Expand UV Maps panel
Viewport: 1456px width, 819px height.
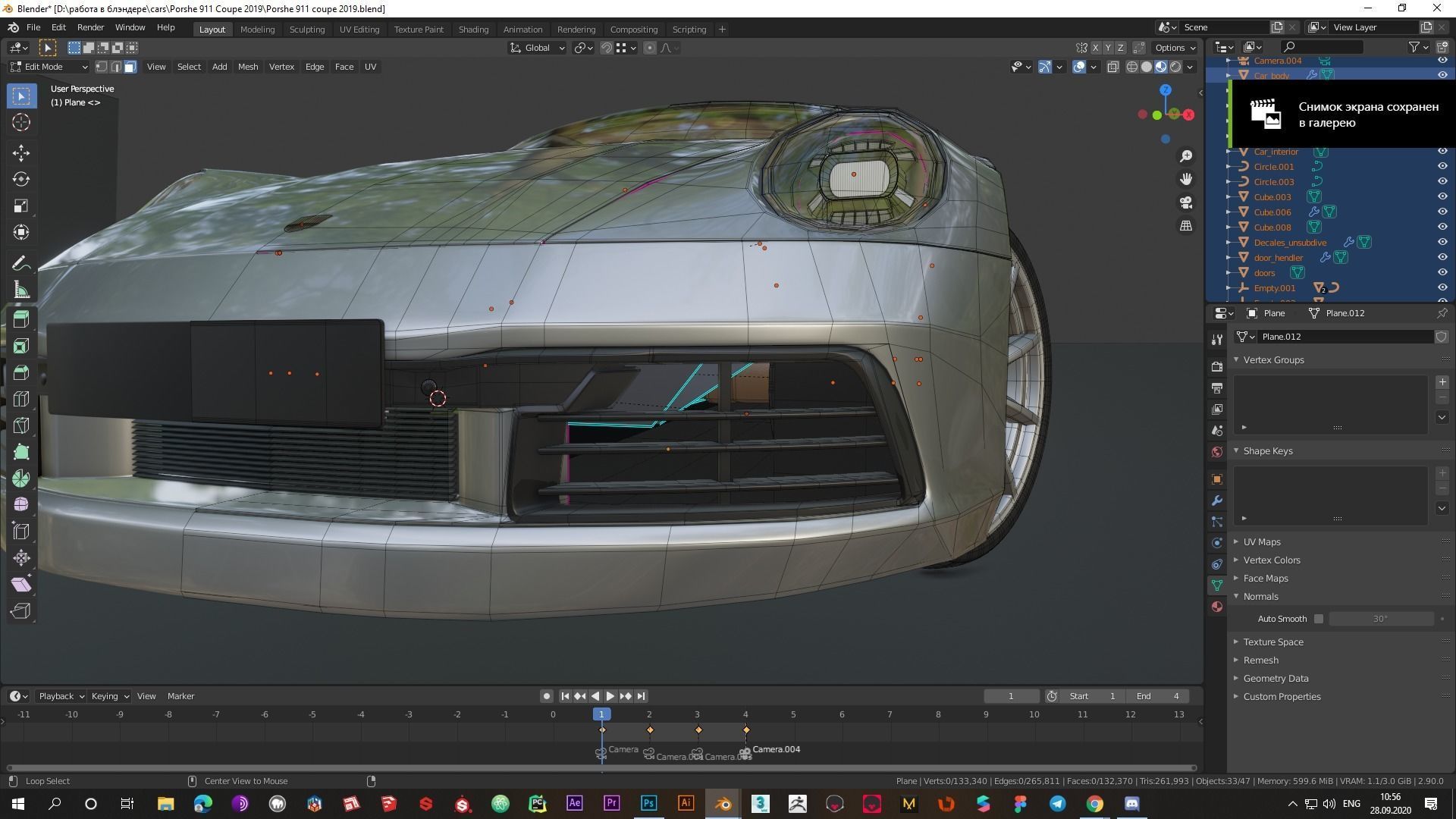[1262, 541]
